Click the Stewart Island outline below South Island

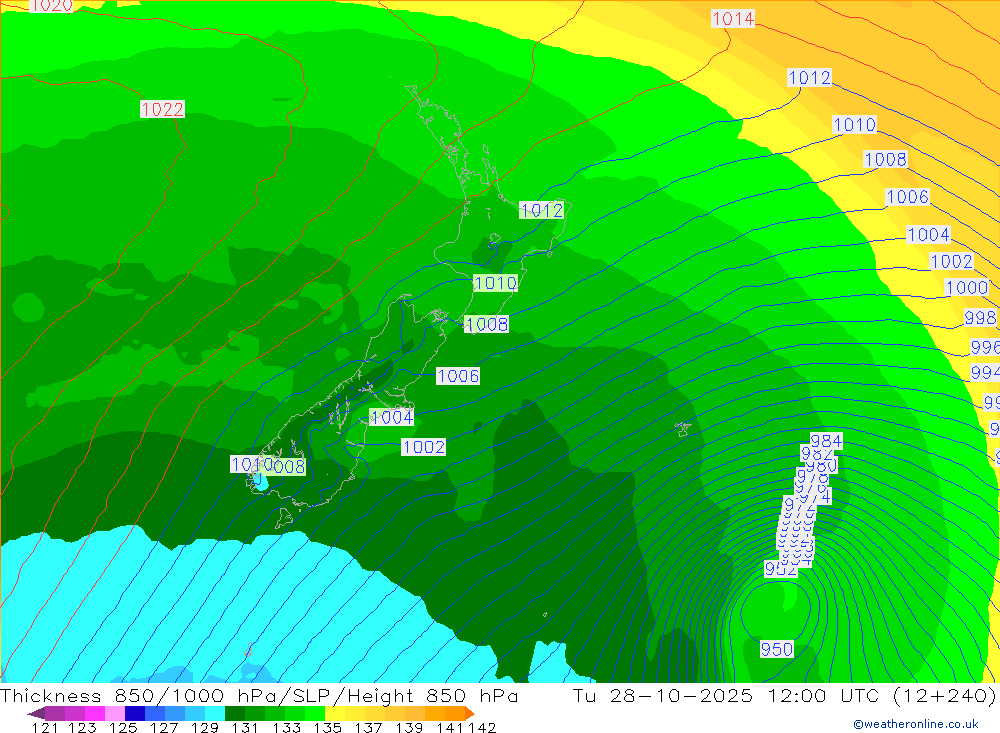click(284, 518)
